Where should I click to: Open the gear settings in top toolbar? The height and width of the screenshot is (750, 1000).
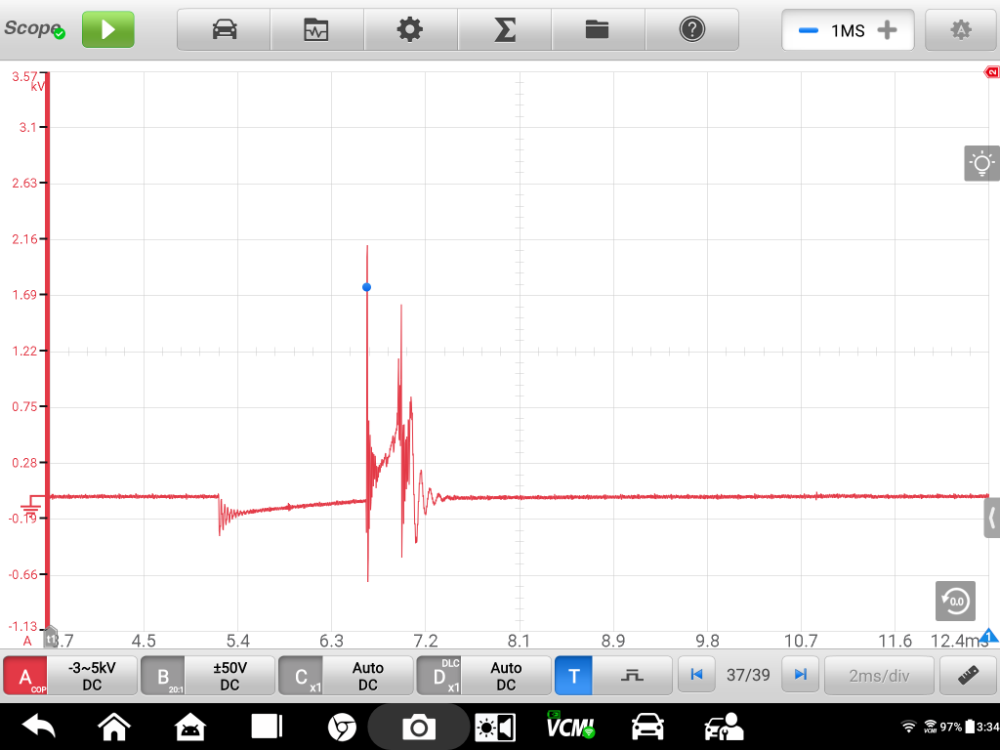coord(410,30)
